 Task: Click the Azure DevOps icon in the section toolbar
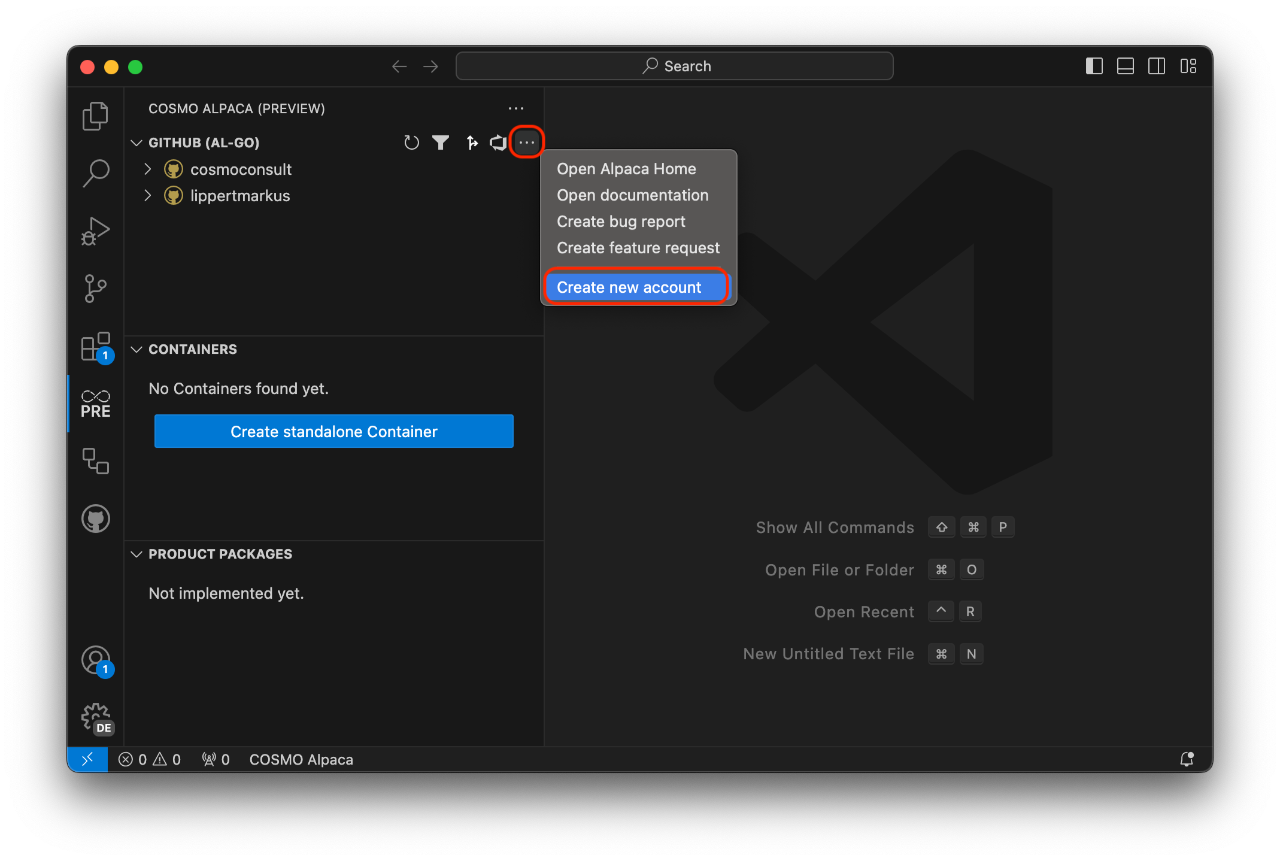[x=499, y=142]
